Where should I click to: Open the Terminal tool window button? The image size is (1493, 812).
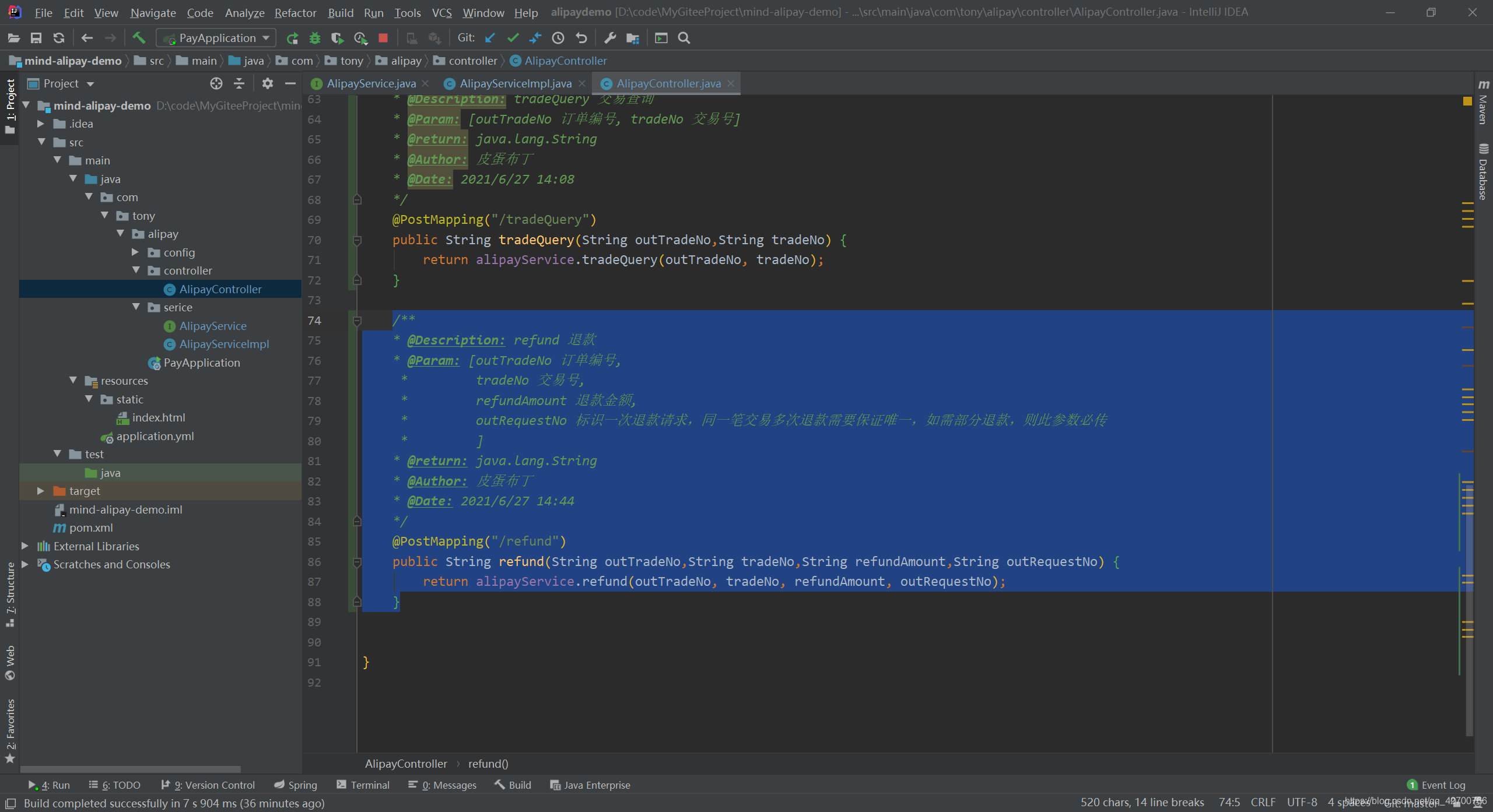363,785
